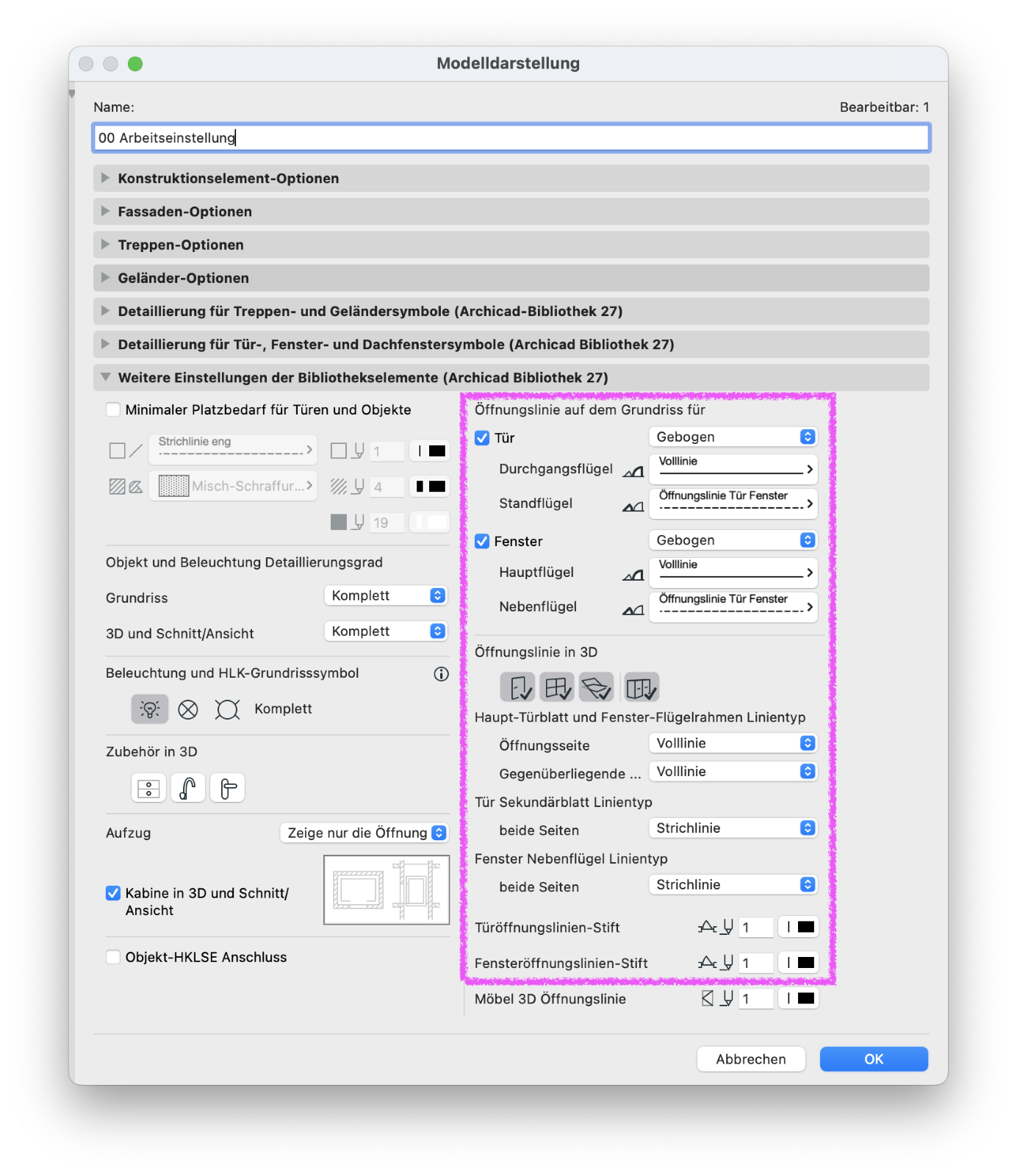The width and height of the screenshot is (1017, 1176).
Task: Open Durchgangsflügel Volllinie line type picker
Action: coord(733,469)
